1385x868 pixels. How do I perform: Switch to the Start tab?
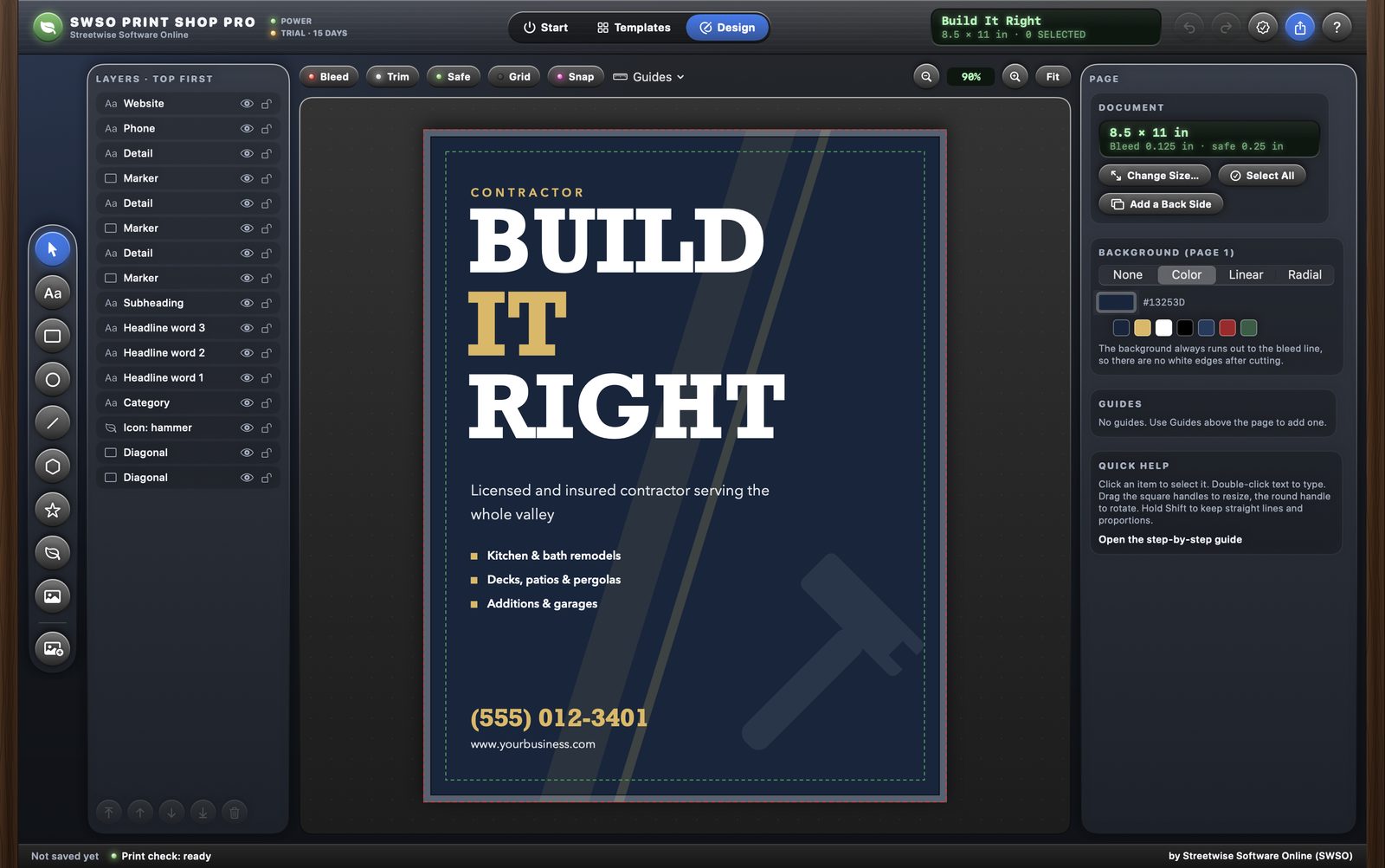(545, 28)
